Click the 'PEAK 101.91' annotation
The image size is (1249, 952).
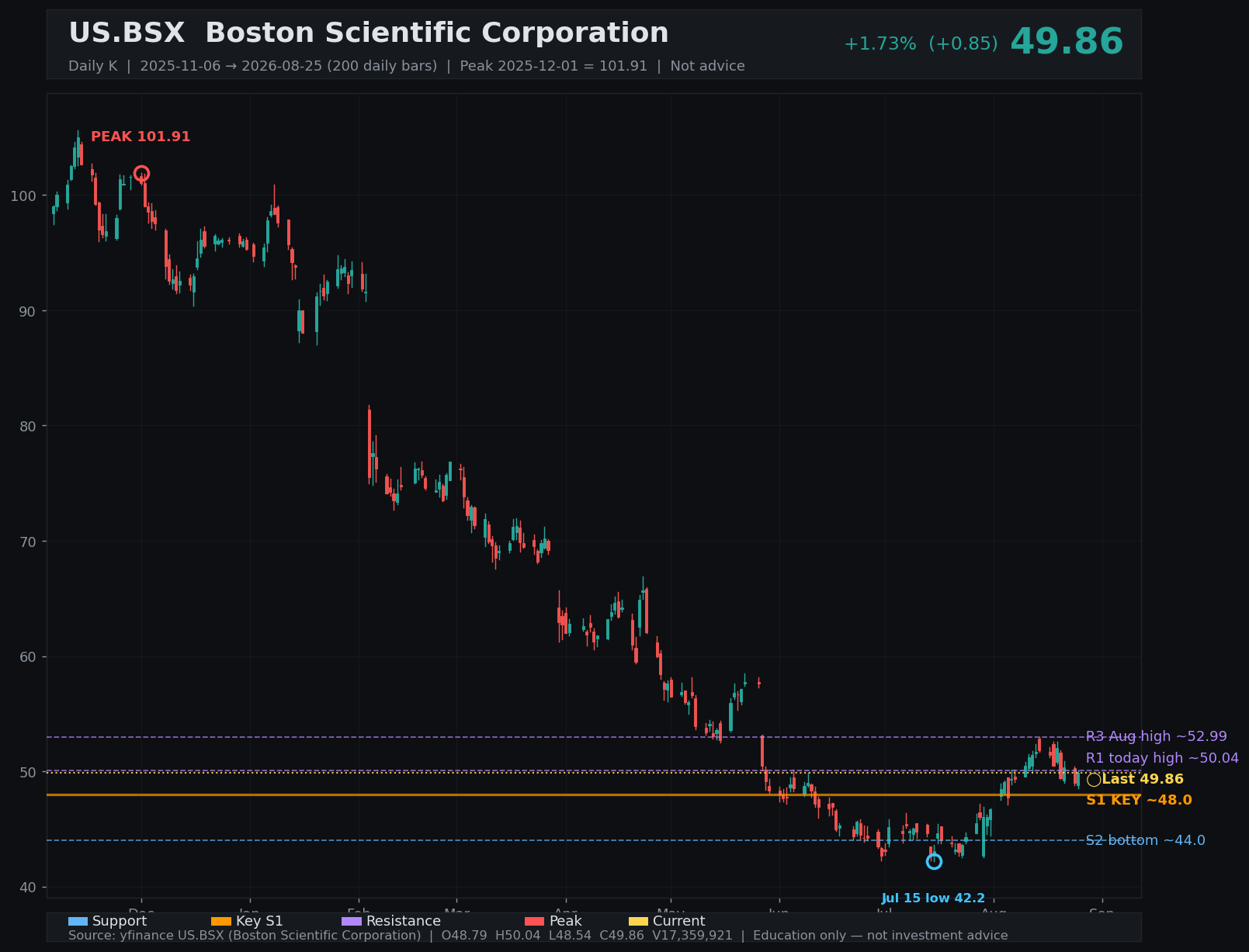pos(141,137)
